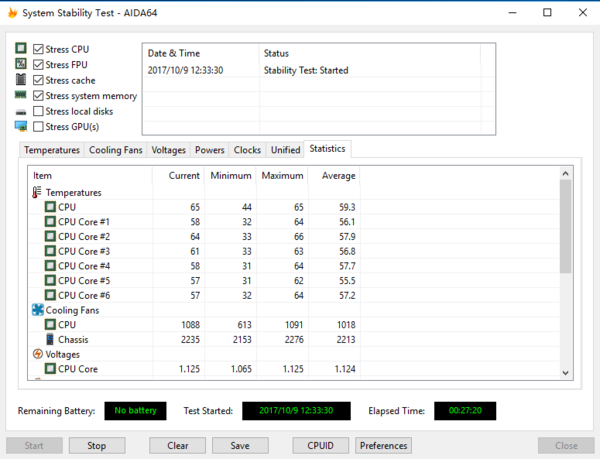Click the CPU Core #2 row icon
The height and width of the screenshot is (459, 600).
click(50, 236)
